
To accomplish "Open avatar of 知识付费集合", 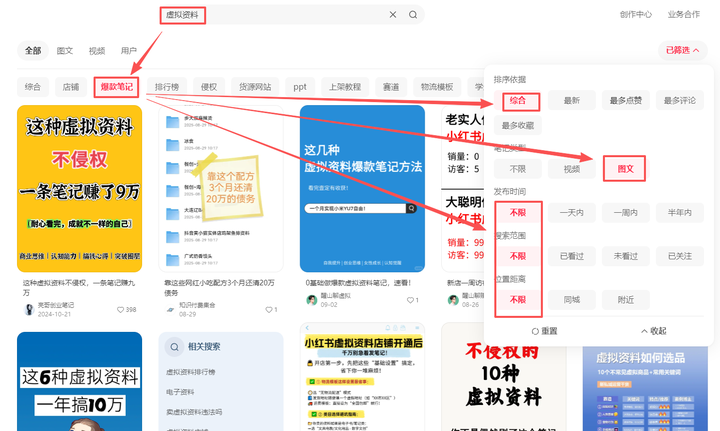I will (170, 309).
